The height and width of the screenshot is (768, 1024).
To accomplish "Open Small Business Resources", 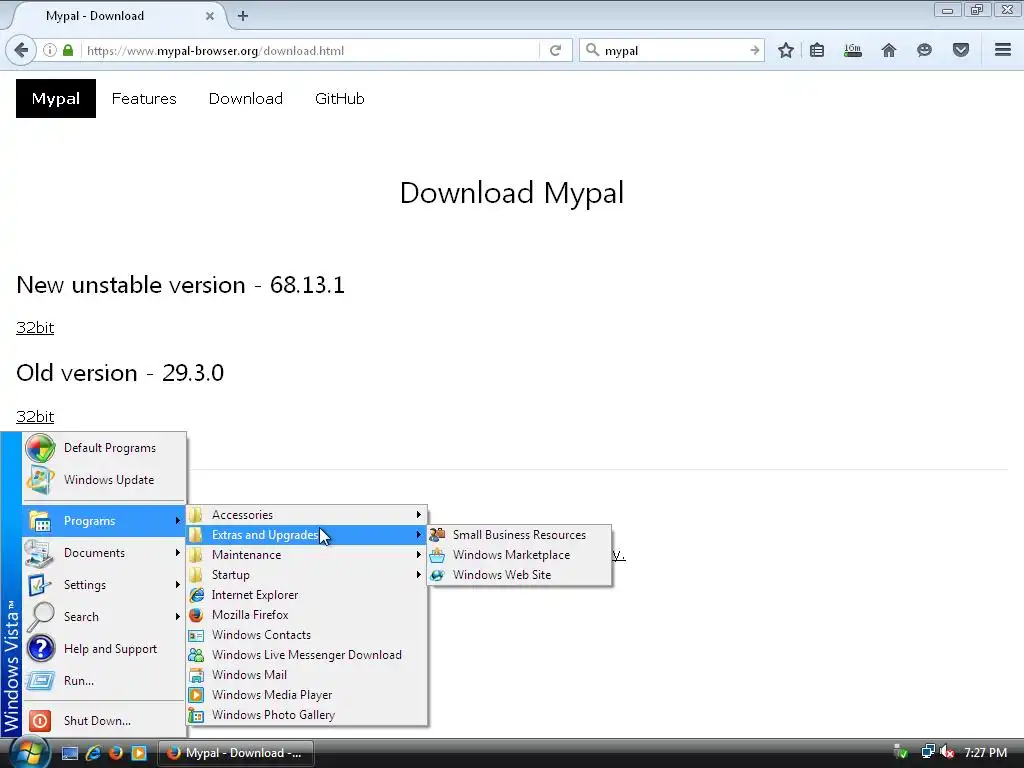I will (520, 535).
